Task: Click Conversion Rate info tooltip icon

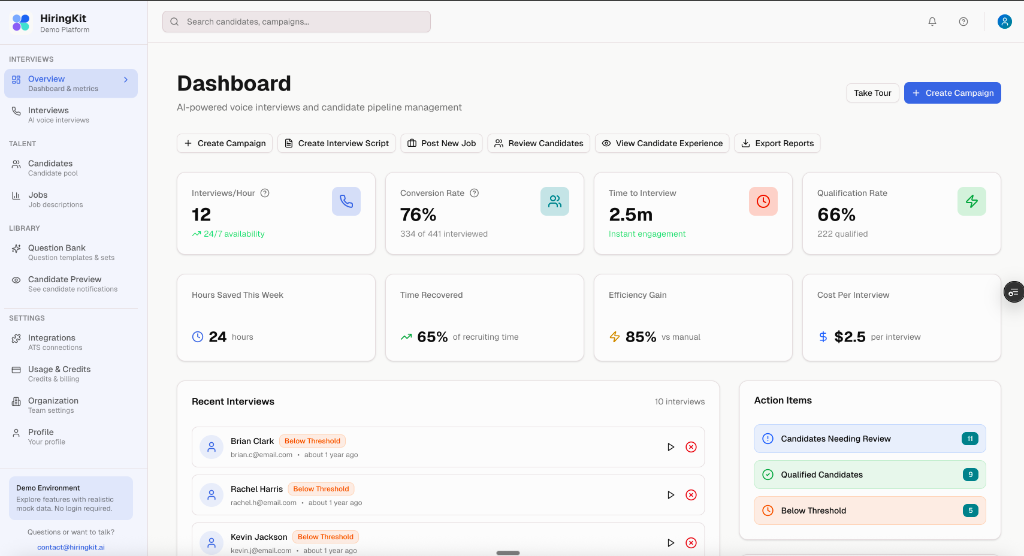Action: click(x=474, y=193)
